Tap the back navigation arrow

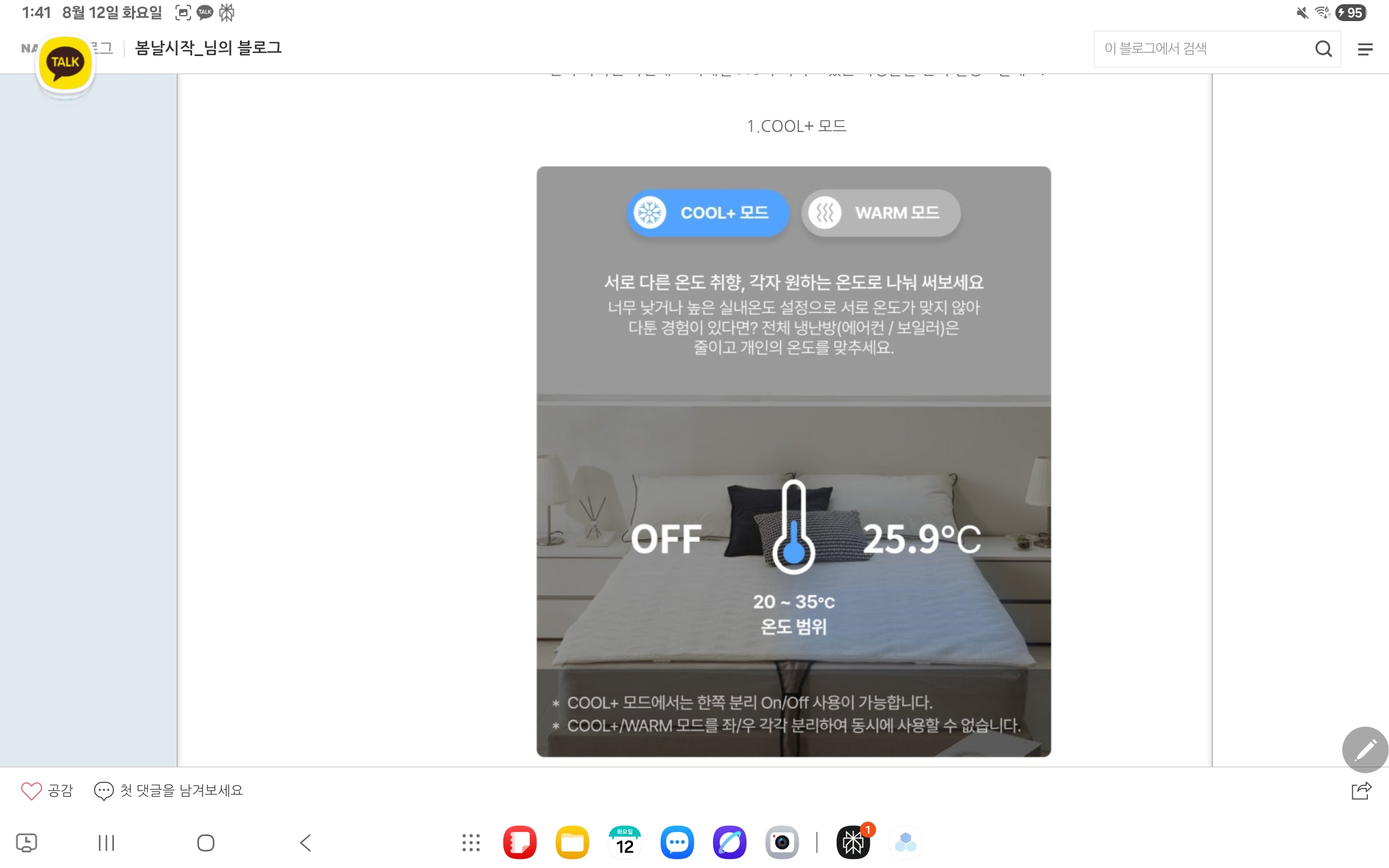pos(306,843)
